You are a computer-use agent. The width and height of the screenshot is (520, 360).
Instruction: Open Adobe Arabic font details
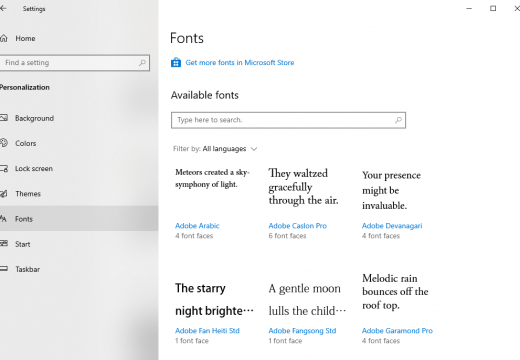coord(197,226)
